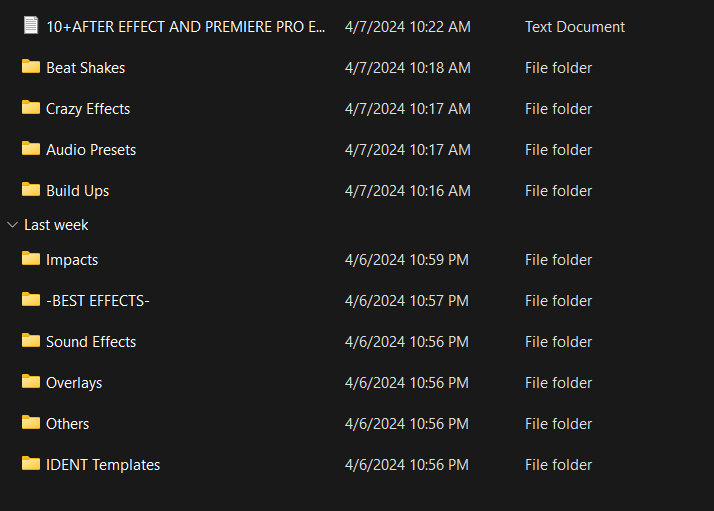Click the Sound Effects folder icon

[x=31, y=341]
